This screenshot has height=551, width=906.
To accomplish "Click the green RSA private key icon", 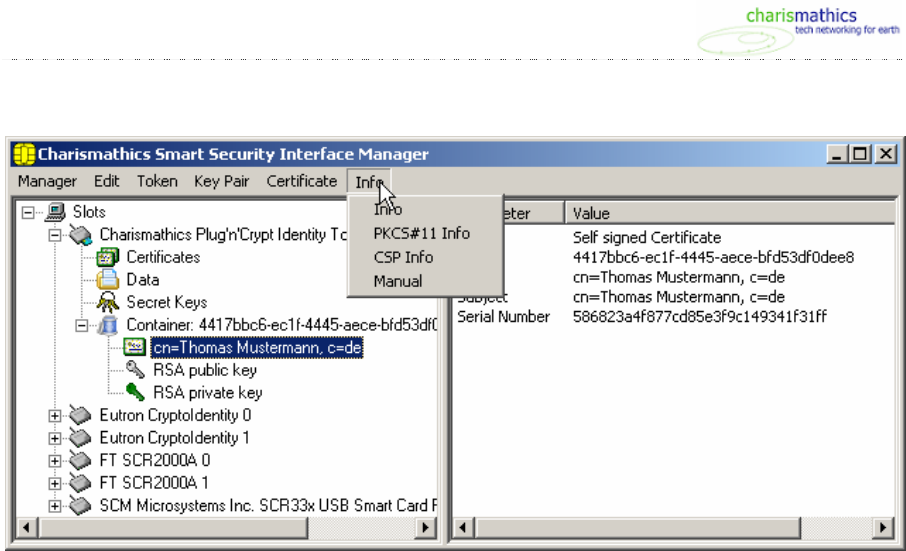I will coord(135,392).
